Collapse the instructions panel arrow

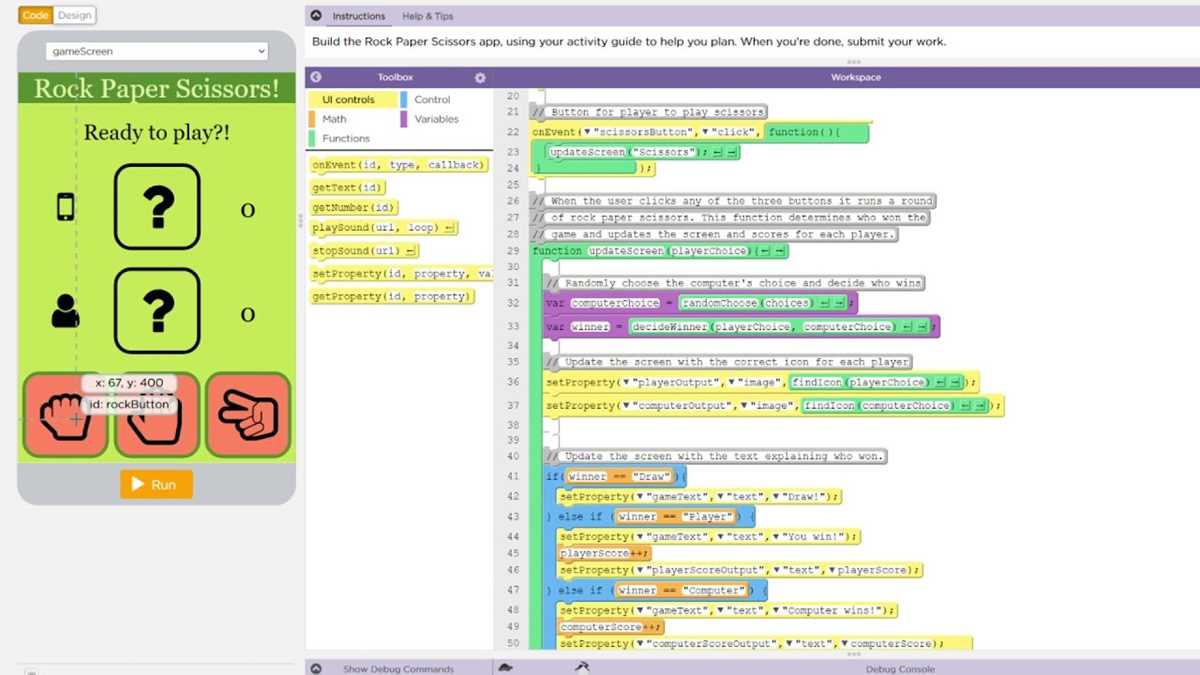pyautogui.click(x=316, y=16)
